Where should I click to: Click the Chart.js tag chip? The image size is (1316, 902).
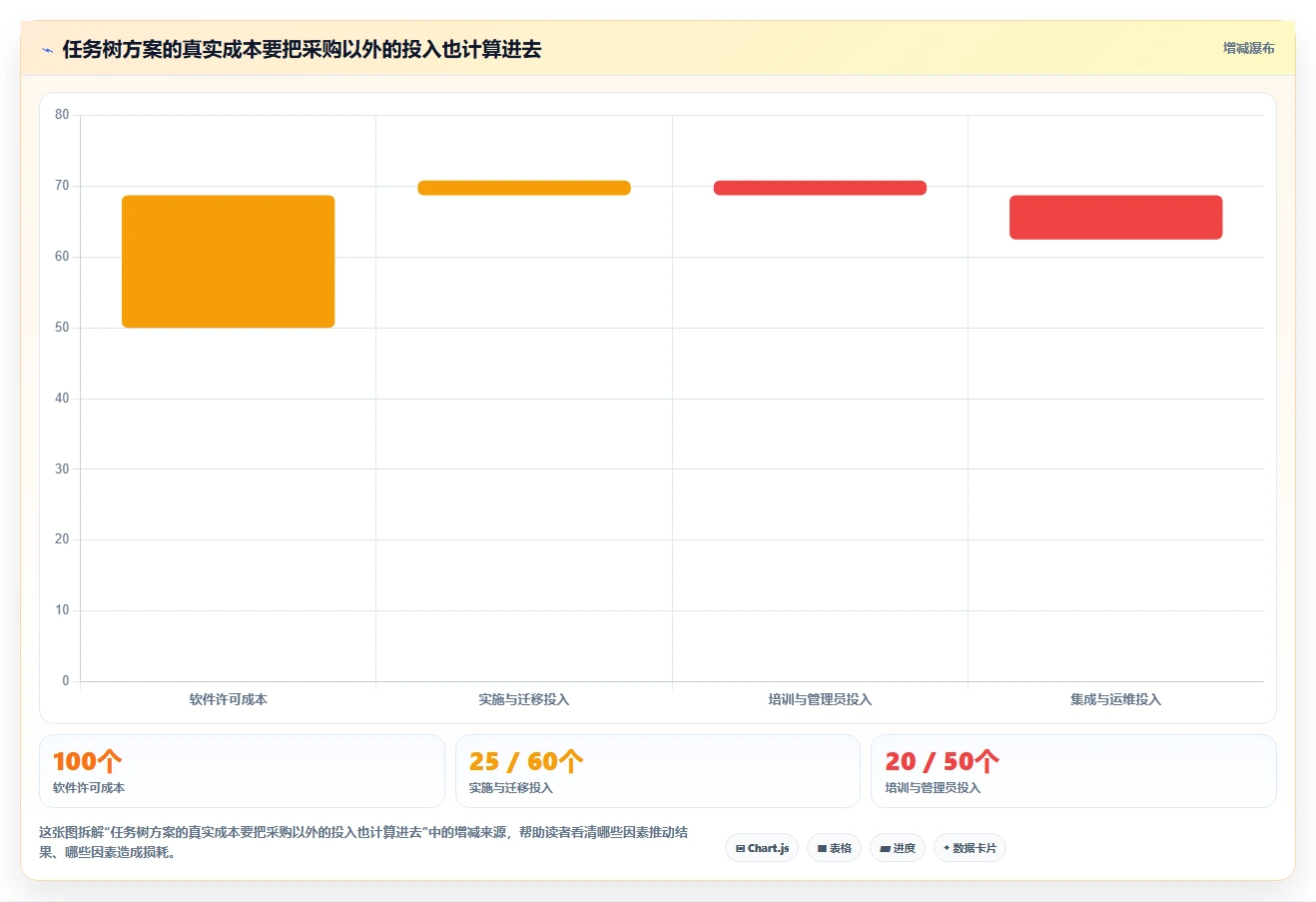tap(762, 848)
